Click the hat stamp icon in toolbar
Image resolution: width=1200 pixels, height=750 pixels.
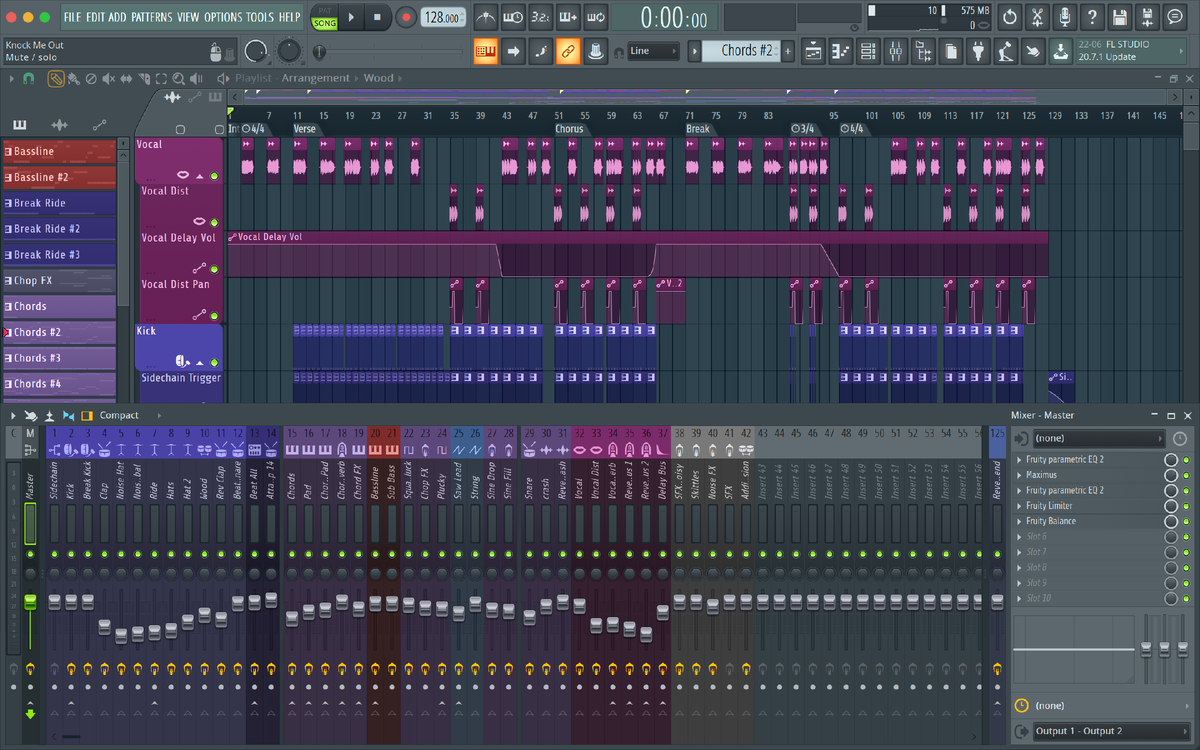click(x=595, y=51)
